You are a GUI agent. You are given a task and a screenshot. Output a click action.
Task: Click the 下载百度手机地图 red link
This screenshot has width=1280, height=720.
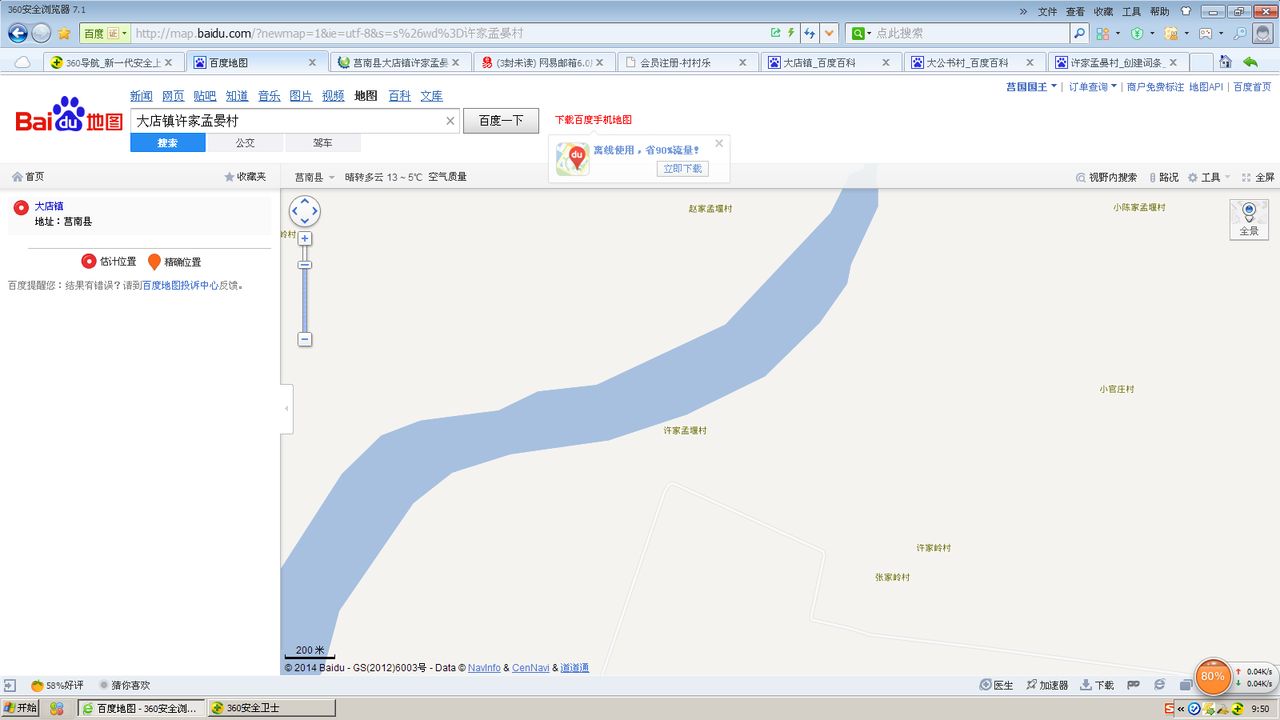[593, 120]
